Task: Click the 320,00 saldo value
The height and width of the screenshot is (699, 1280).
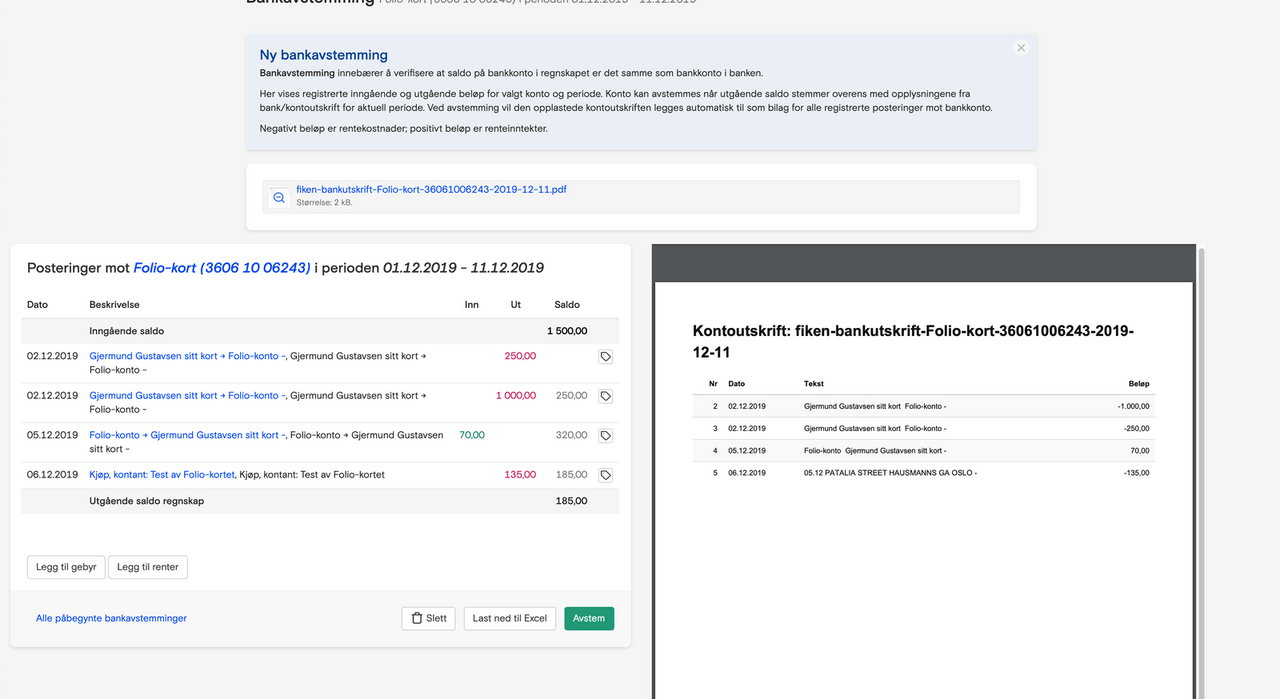Action: coord(571,435)
